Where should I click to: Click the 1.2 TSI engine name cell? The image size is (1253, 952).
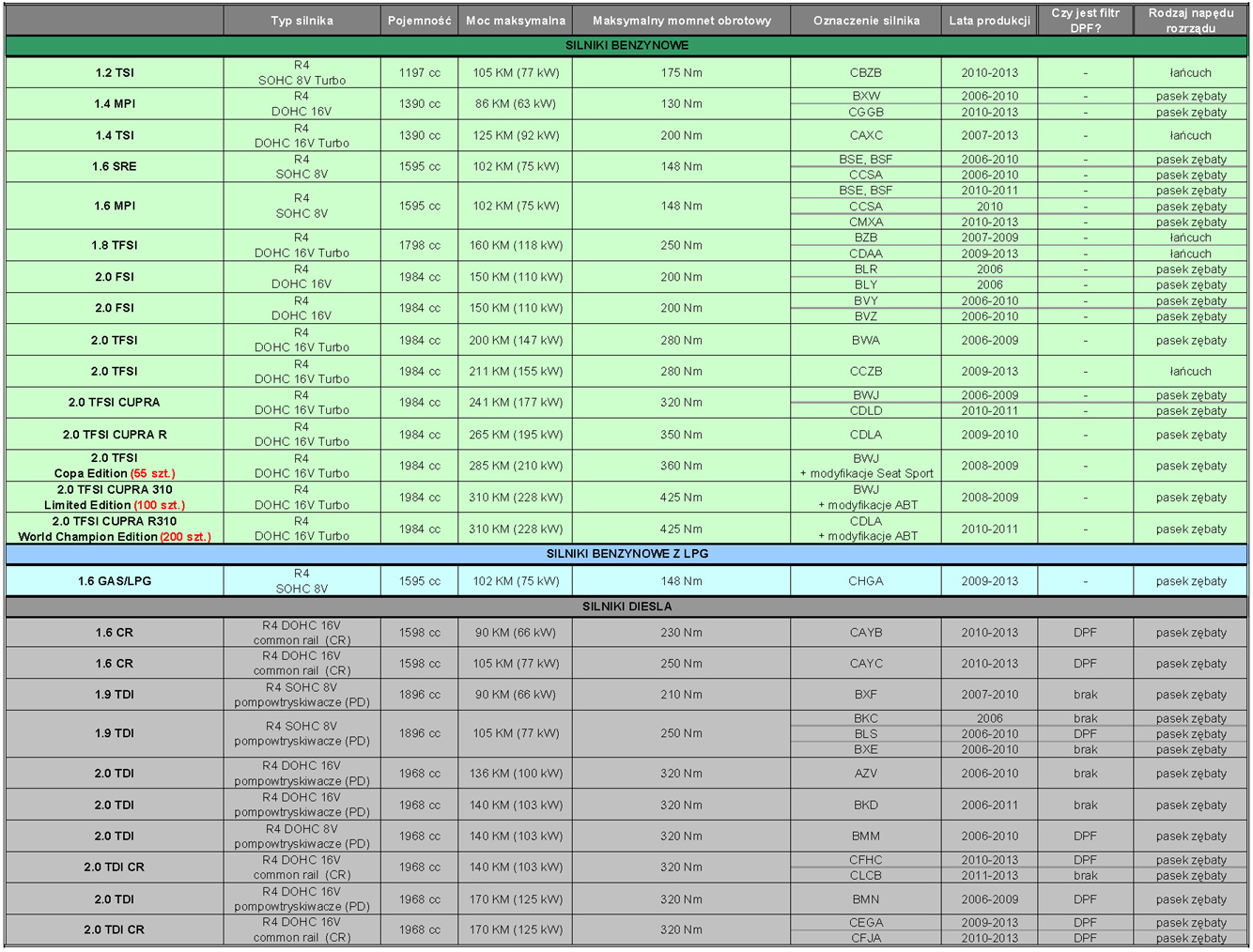coord(115,72)
